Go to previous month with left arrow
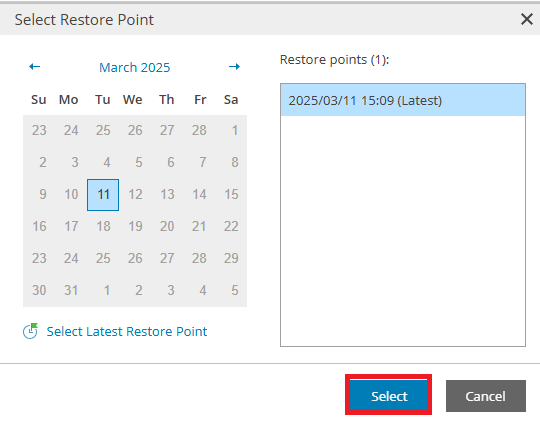 click(x=34, y=66)
